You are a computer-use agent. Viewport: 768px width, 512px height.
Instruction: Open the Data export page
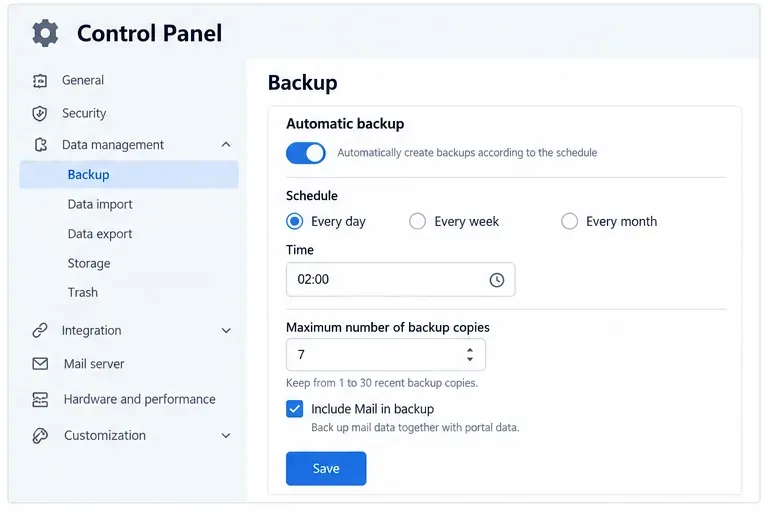point(100,234)
